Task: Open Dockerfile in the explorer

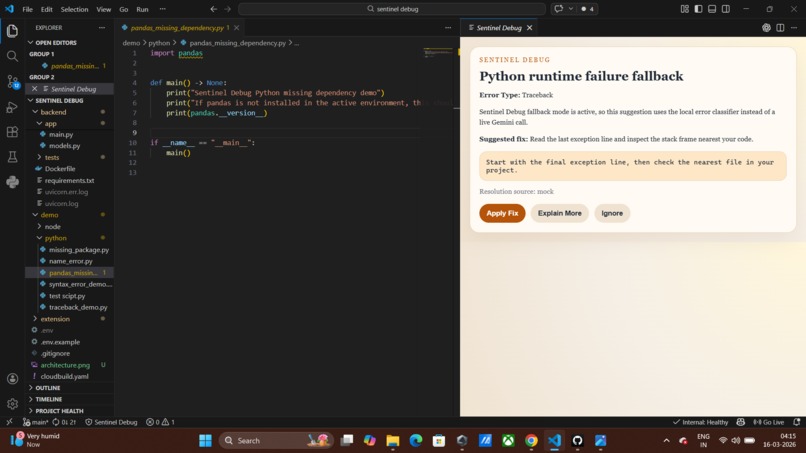Action: click(x=60, y=169)
